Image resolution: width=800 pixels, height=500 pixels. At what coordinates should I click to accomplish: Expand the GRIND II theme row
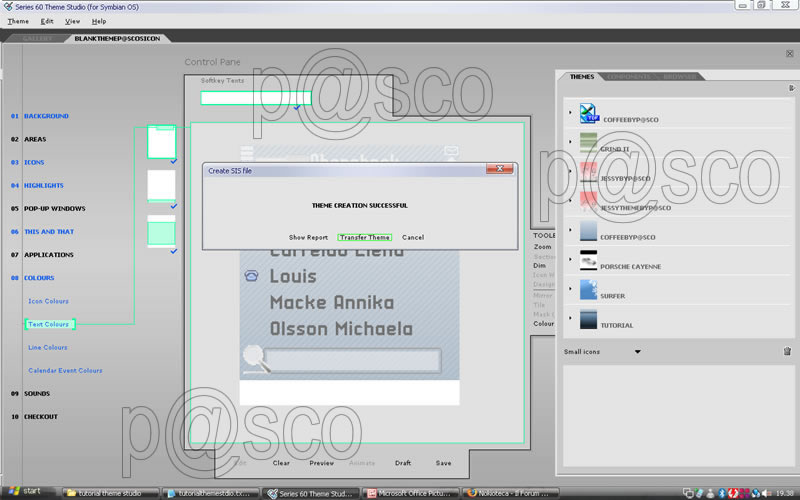coord(570,142)
